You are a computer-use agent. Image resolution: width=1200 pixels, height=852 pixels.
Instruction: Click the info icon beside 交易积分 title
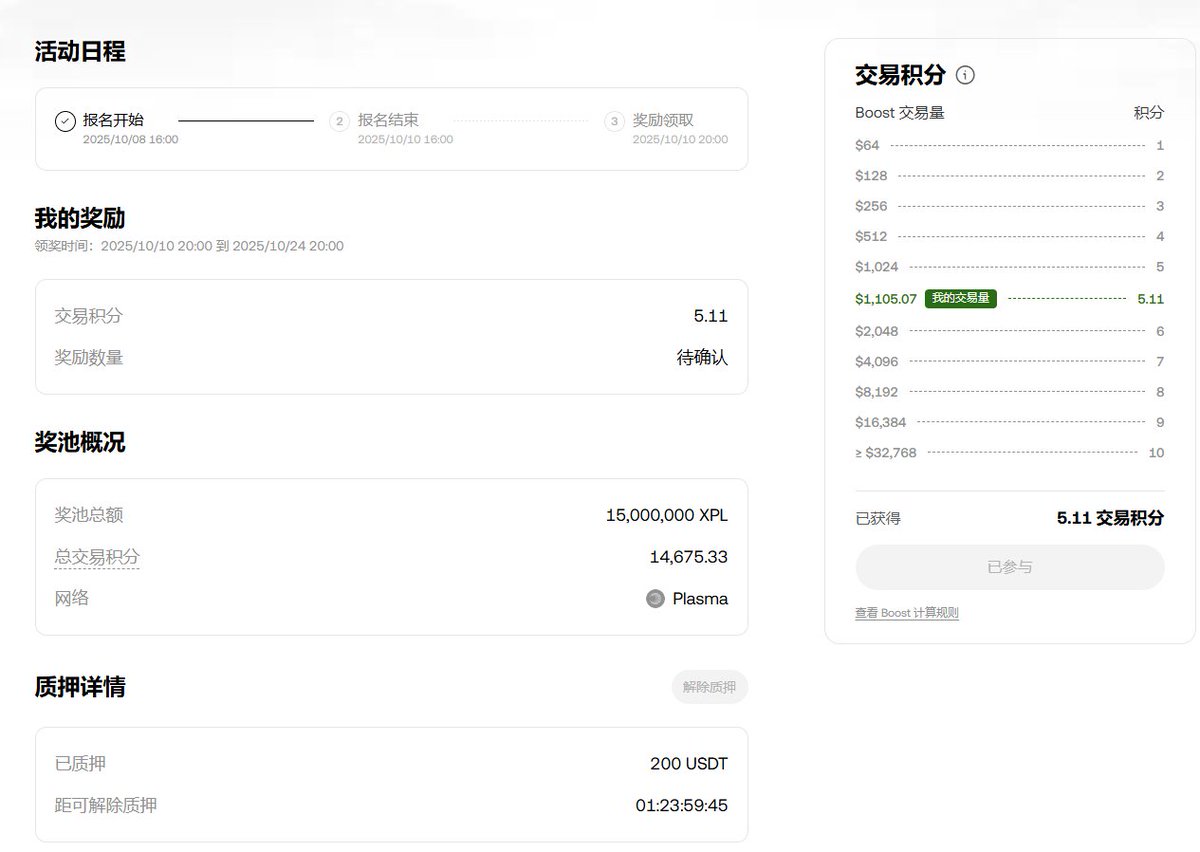[x=965, y=75]
